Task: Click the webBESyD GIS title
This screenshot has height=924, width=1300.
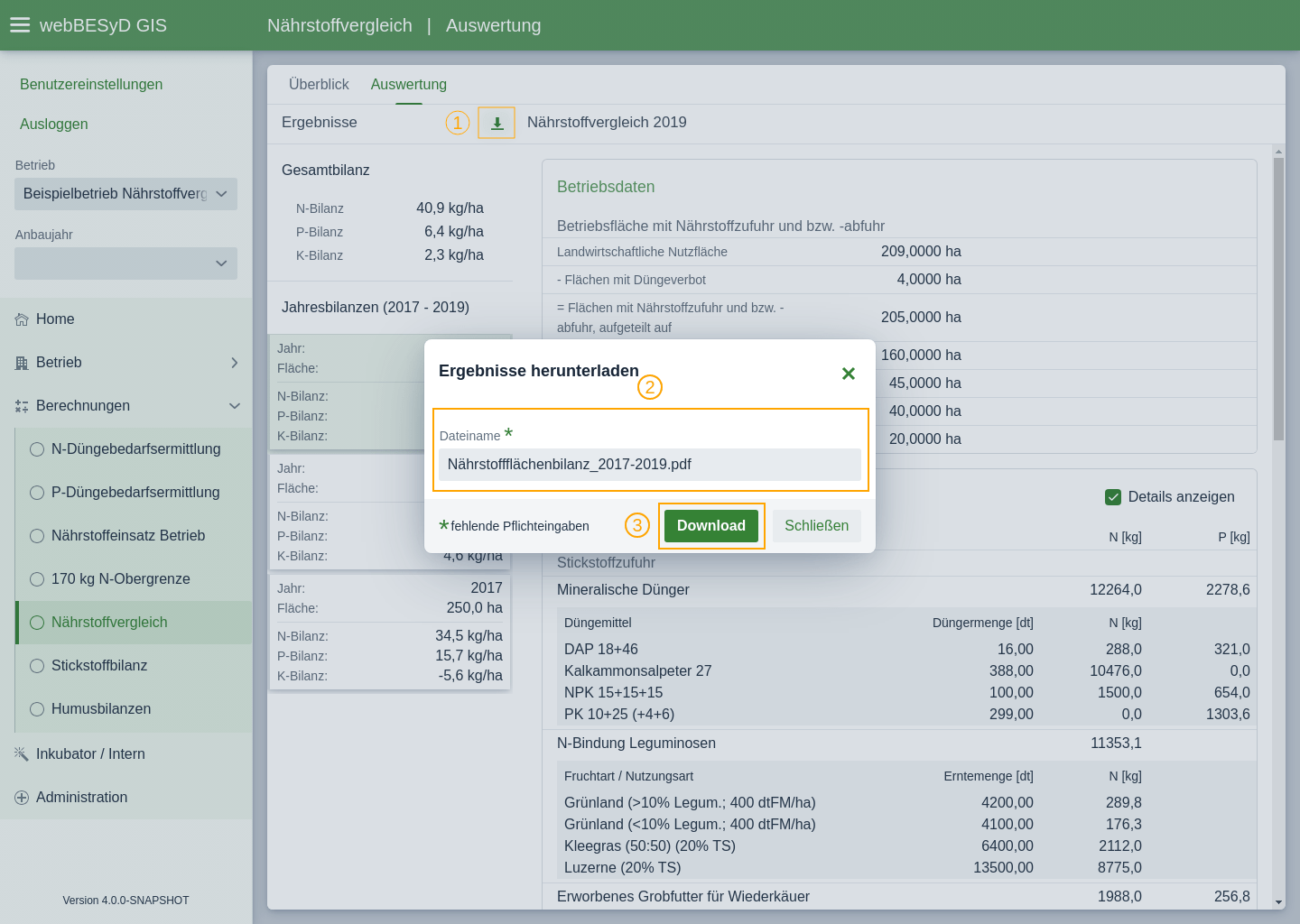Action: click(x=103, y=25)
